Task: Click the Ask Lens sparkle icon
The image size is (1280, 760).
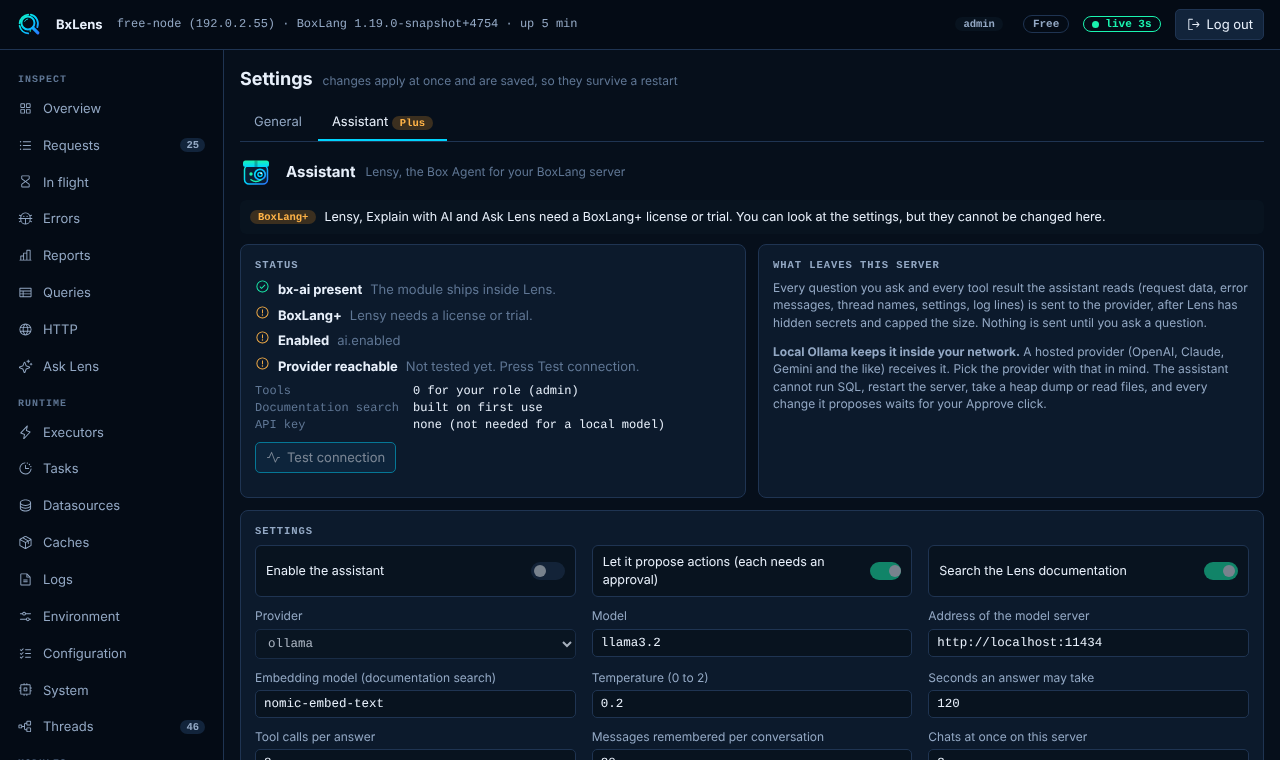Action: pyautogui.click(x=25, y=366)
